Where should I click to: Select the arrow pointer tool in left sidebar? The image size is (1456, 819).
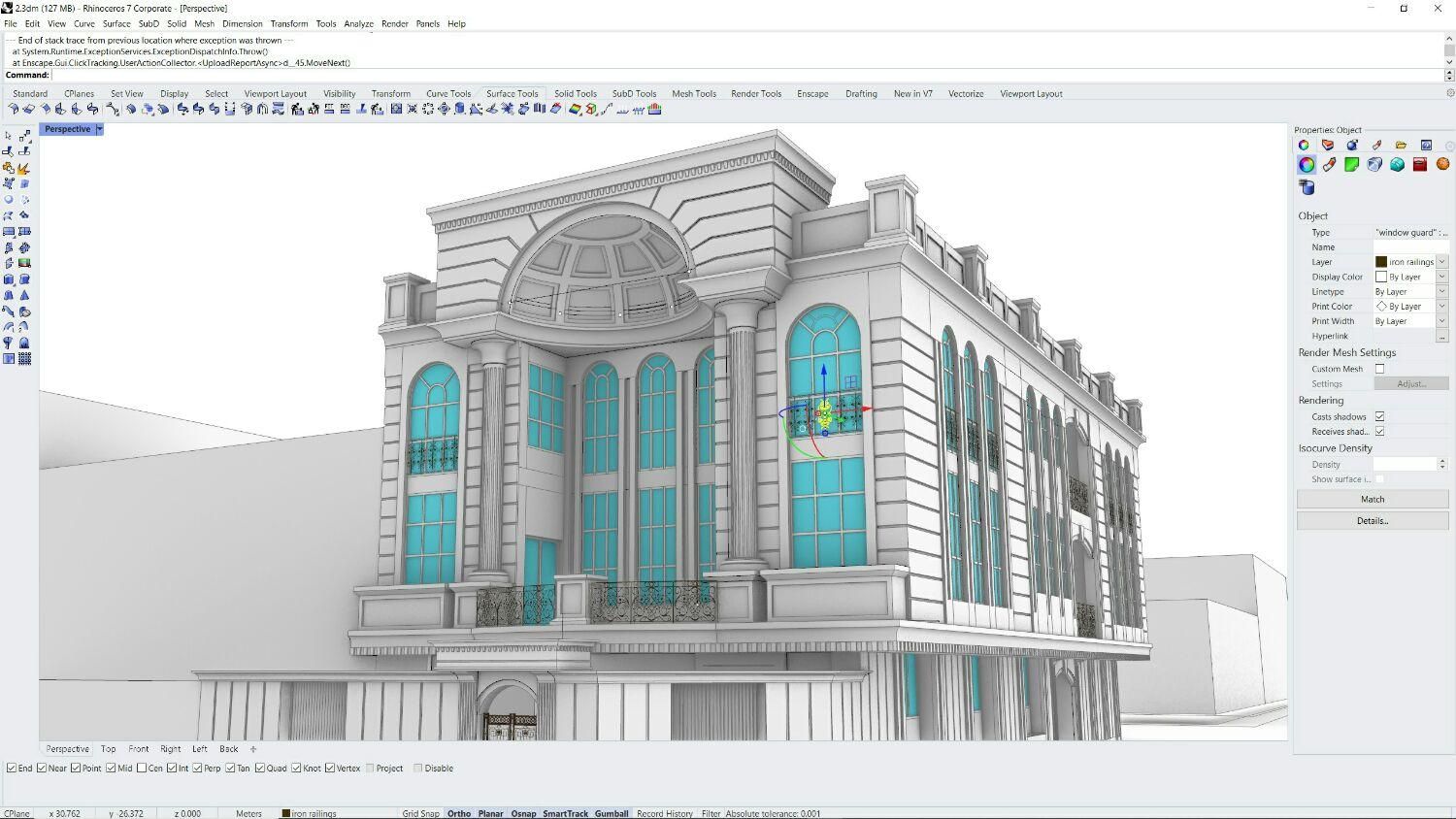(9, 136)
